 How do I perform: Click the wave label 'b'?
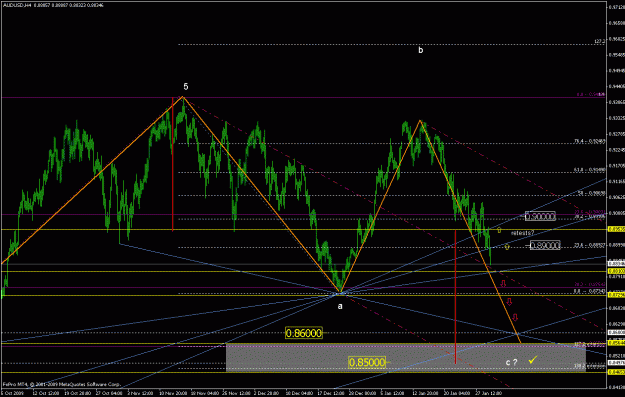(x=421, y=50)
